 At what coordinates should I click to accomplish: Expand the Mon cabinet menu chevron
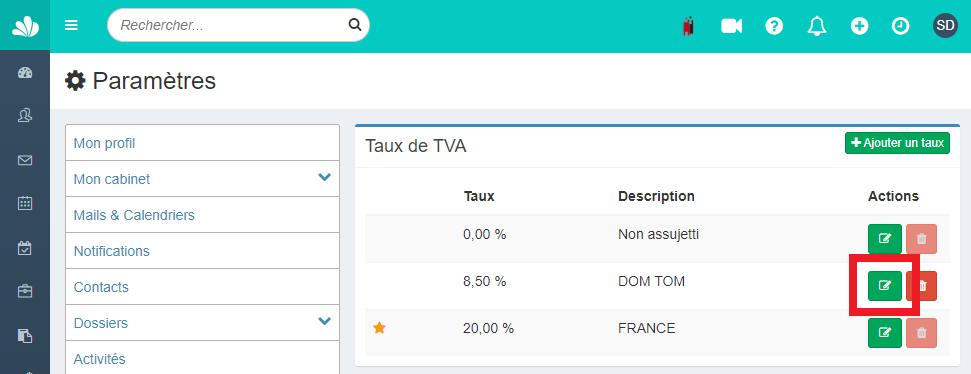click(324, 178)
